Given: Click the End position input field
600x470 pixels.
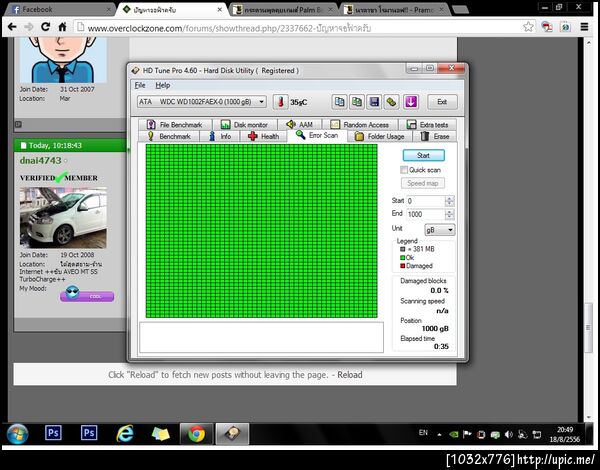Looking at the screenshot, I should [426, 214].
